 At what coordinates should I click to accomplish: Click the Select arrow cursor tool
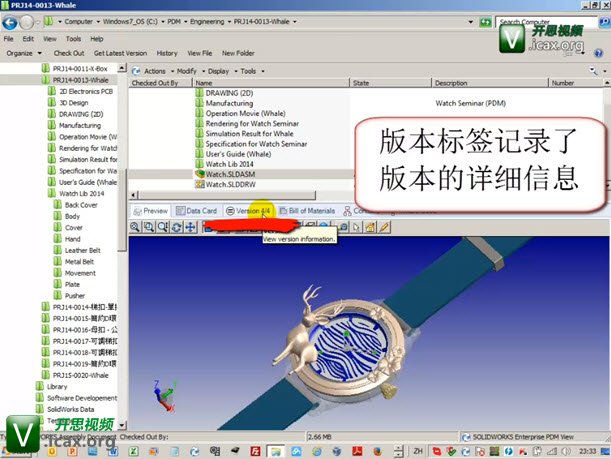click(x=357, y=227)
